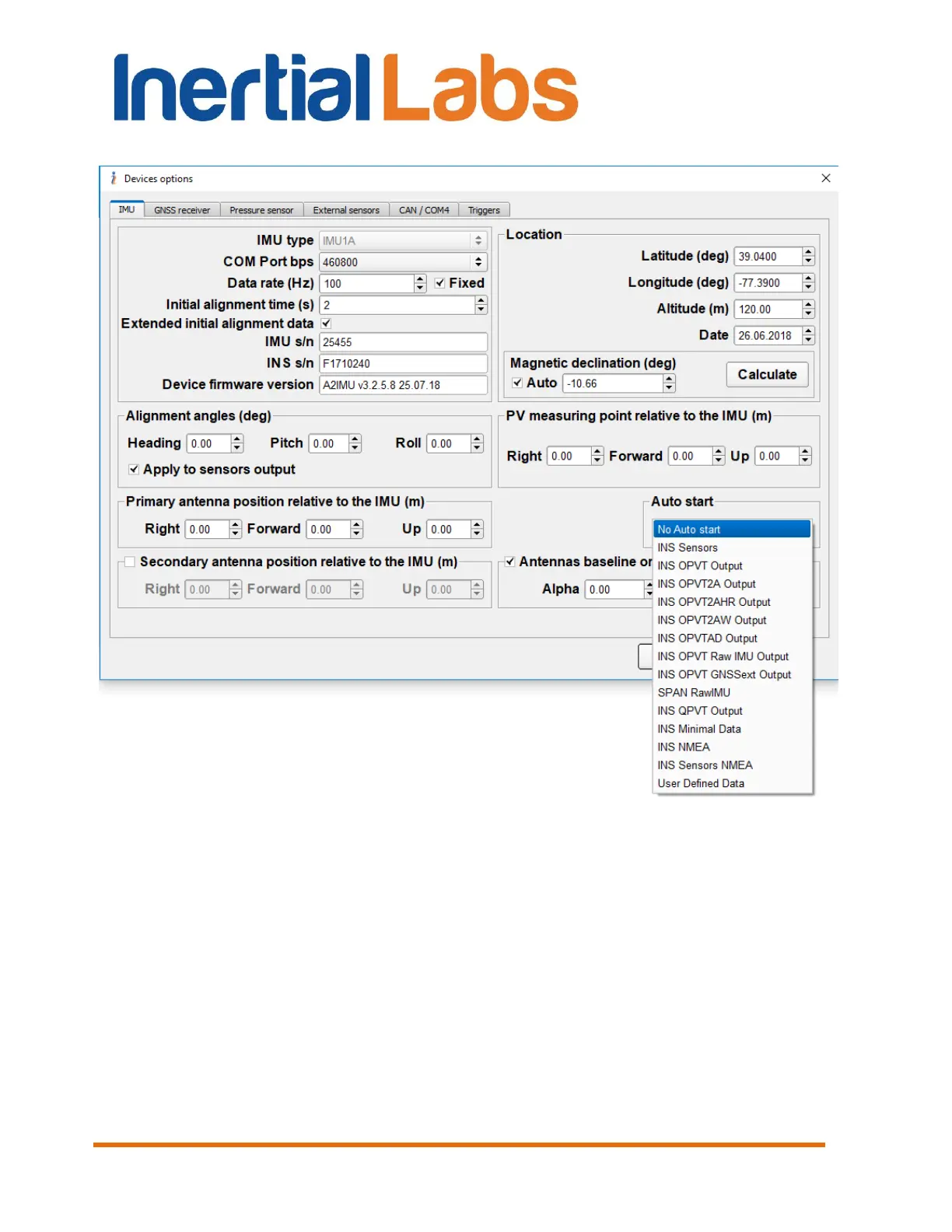Open the COM Port bps dropdown
Screen dimensions: 952x1232
[403, 262]
